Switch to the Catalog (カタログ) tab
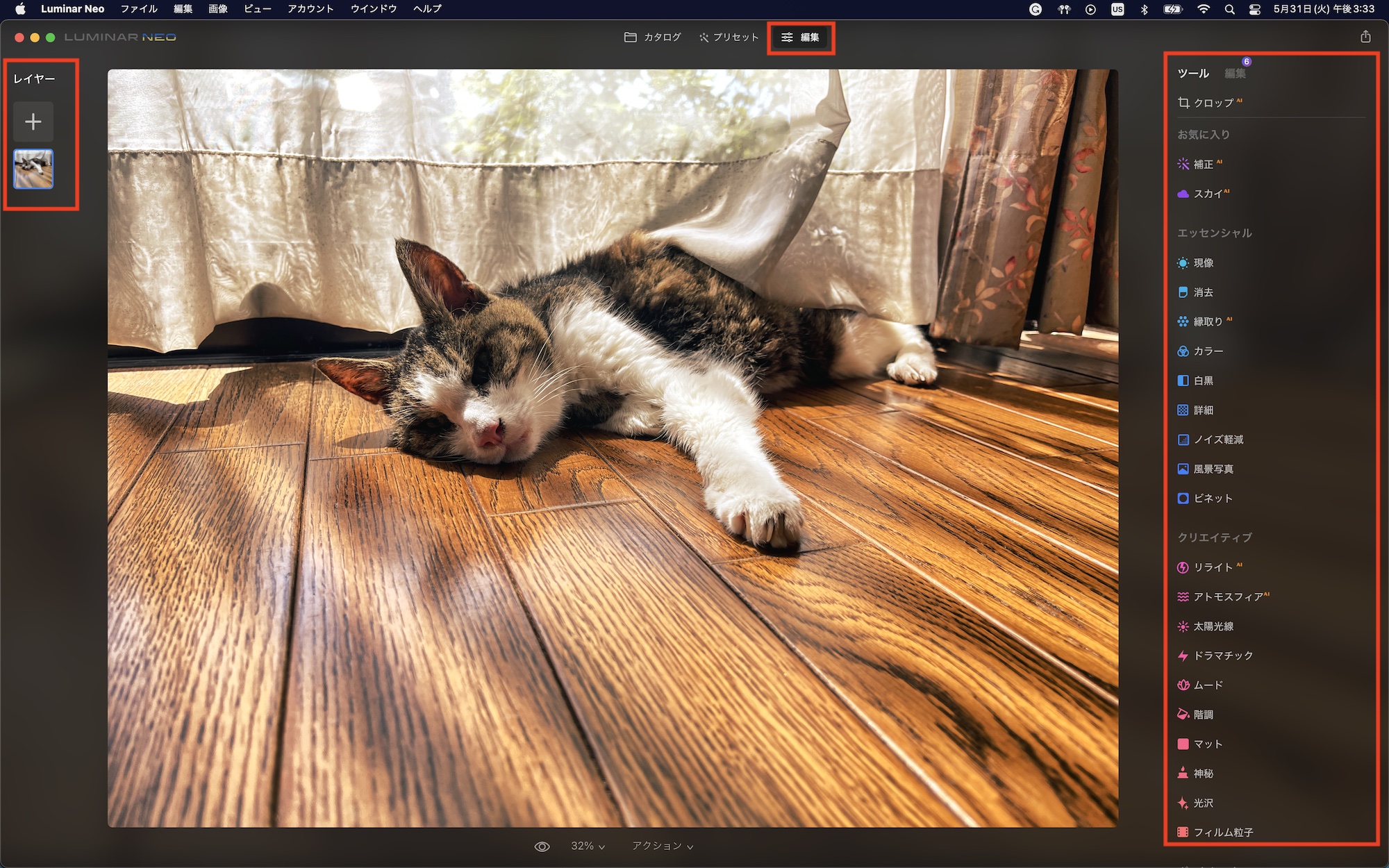1389x868 pixels. click(653, 37)
